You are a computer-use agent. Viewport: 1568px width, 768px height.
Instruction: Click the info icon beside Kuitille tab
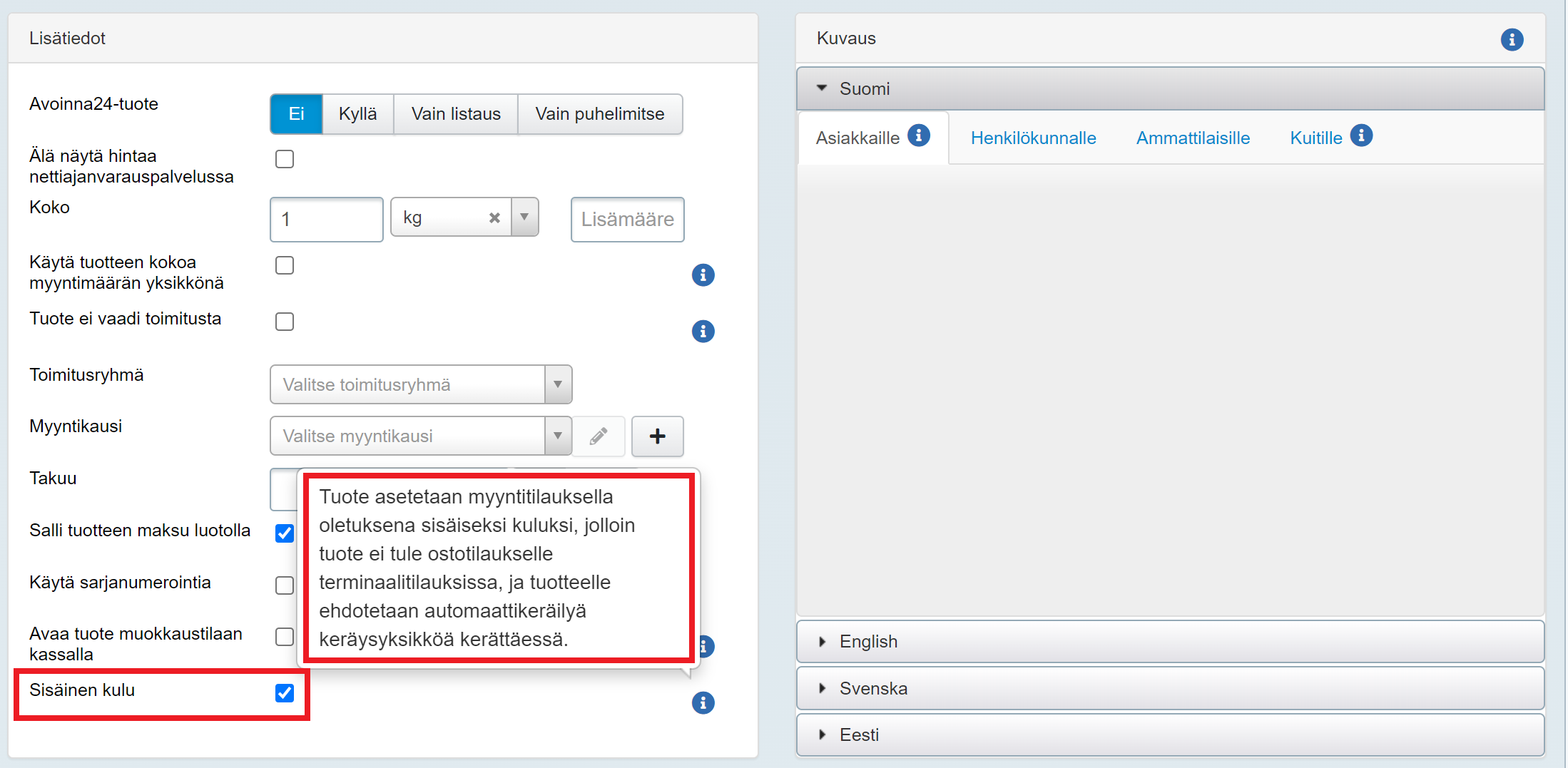point(1361,135)
